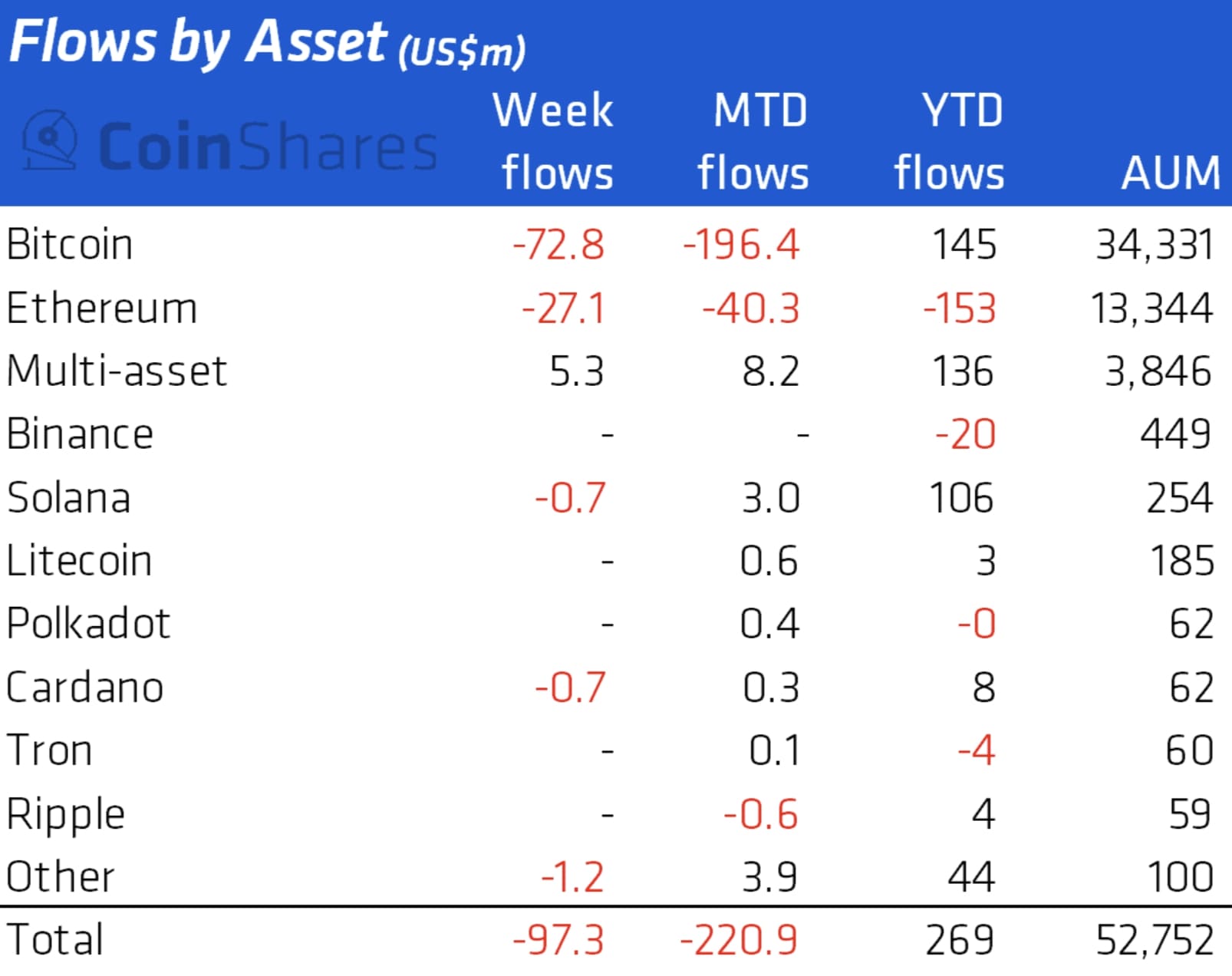Click the Total week flows value -97.3
The image size is (1232, 976).
click(x=558, y=940)
